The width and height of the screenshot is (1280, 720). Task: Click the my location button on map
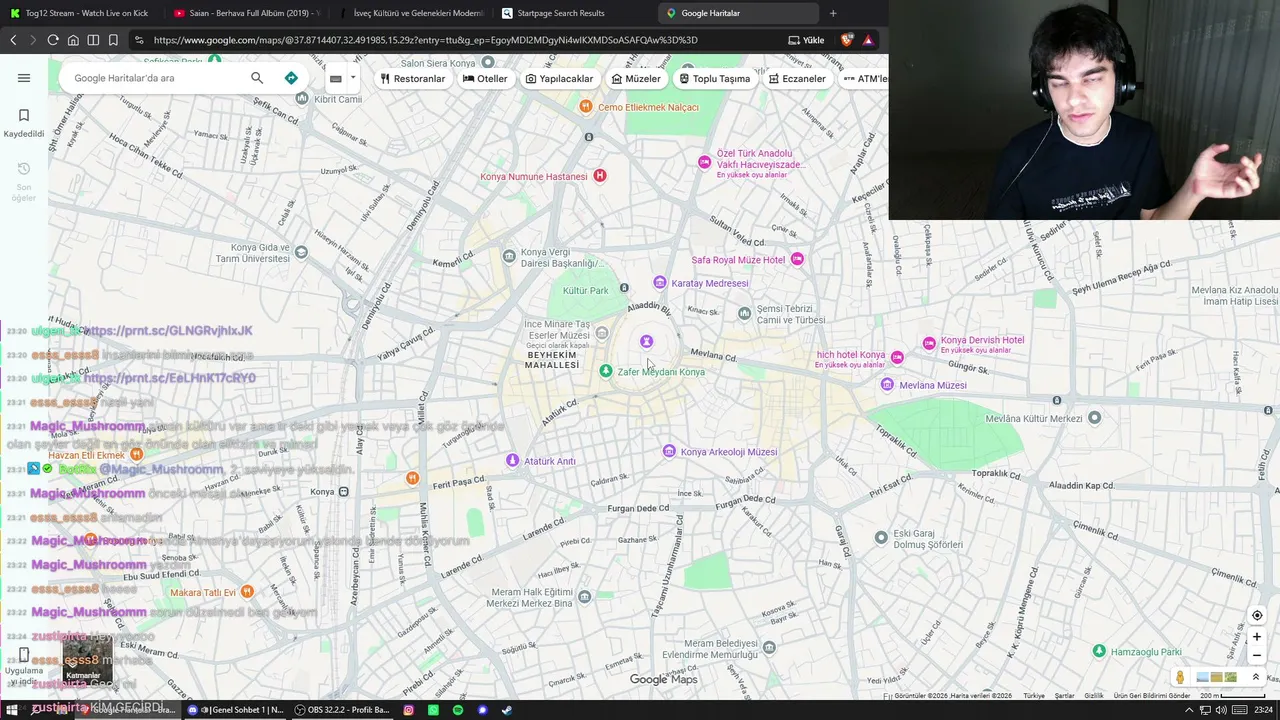(1257, 615)
